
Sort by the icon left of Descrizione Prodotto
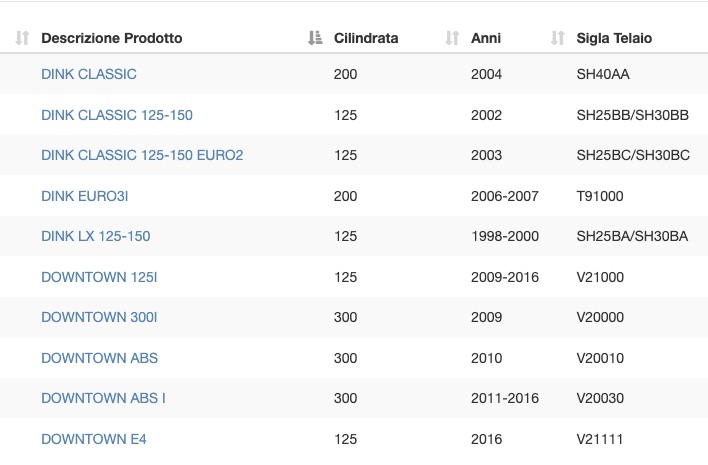tap(22, 38)
